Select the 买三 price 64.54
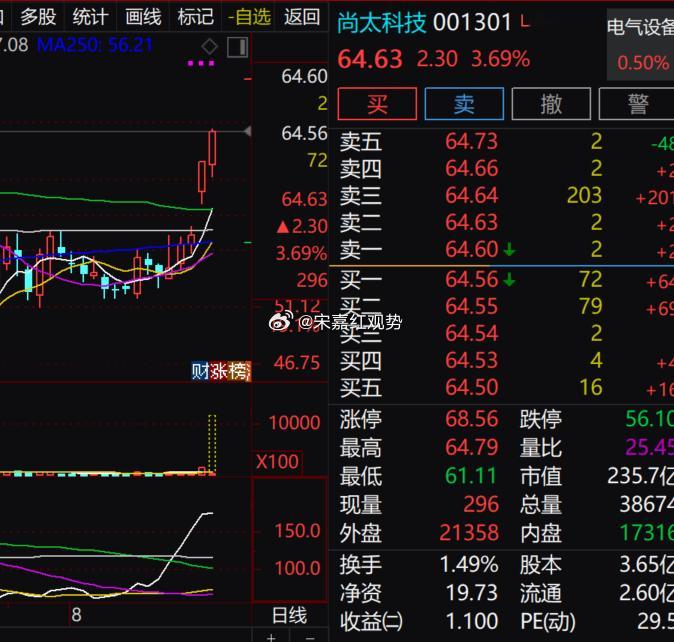674x642 pixels. (x=472, y=333)
